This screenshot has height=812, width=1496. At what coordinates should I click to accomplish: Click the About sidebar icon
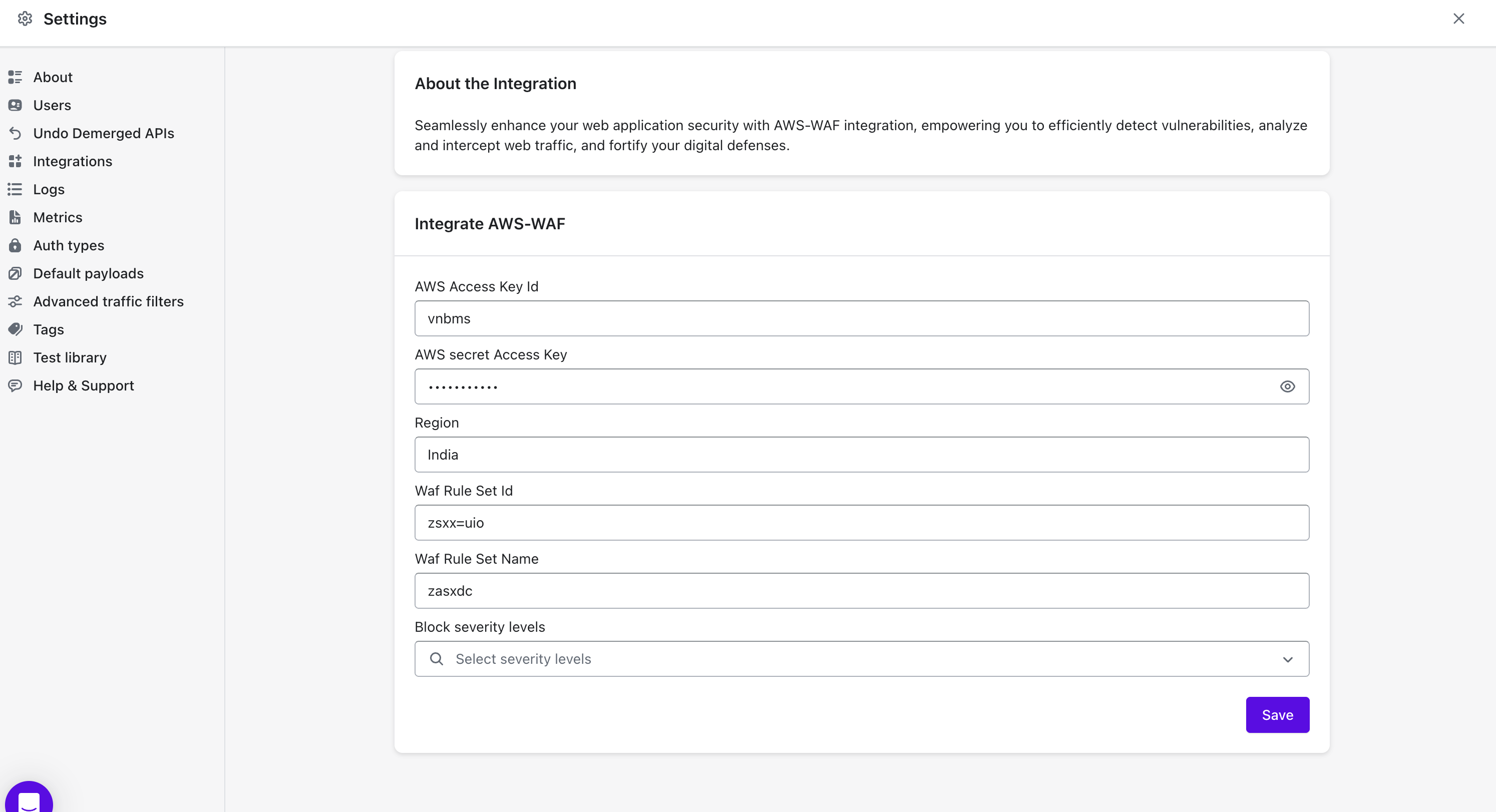pos(15,77)
